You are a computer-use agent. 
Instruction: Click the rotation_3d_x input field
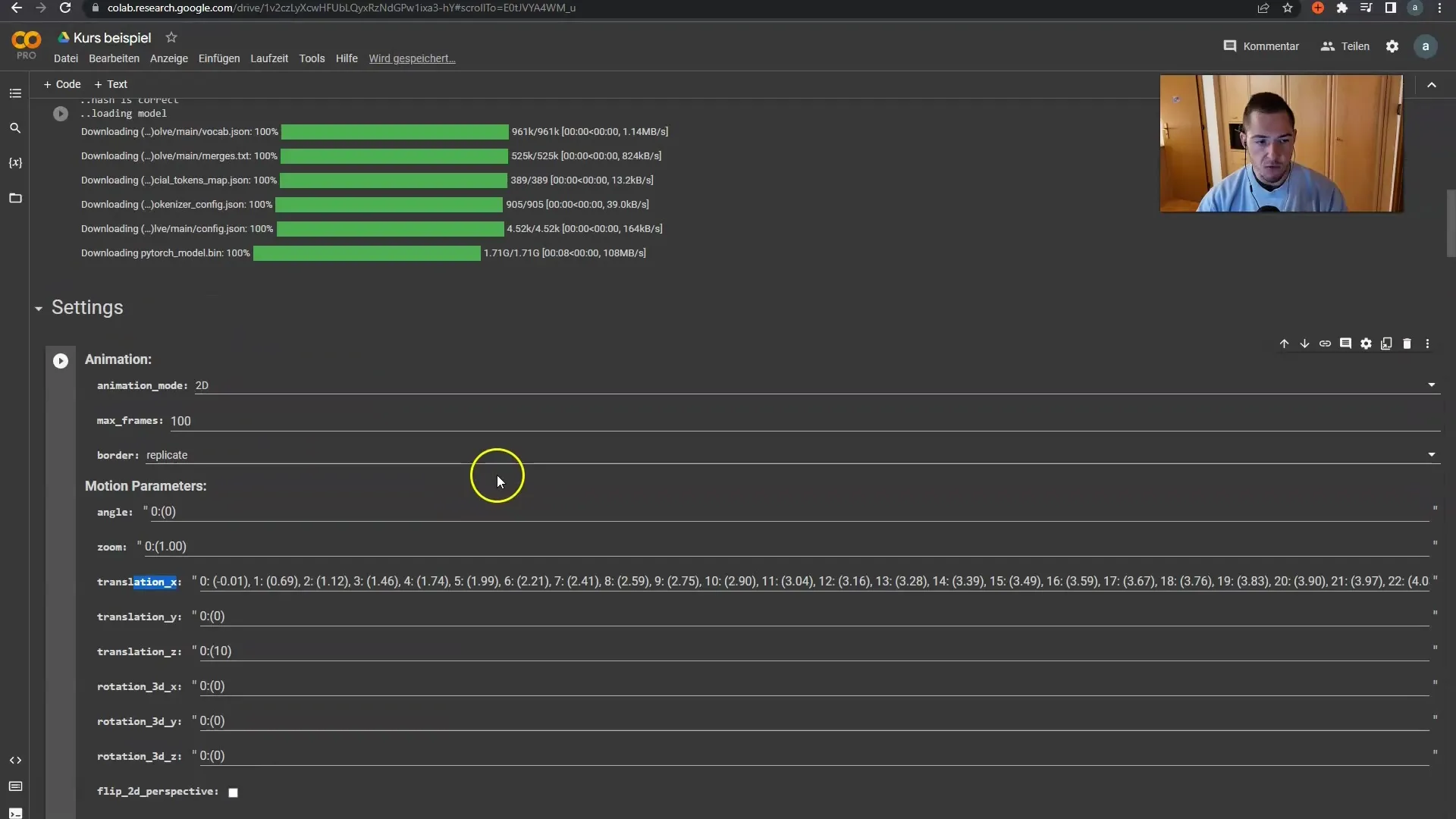pyautogui.click(x=814, y=686)
